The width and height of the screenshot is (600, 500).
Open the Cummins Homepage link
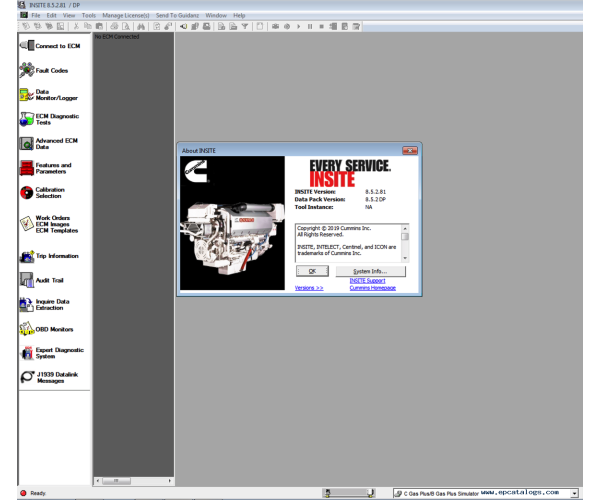373,288
